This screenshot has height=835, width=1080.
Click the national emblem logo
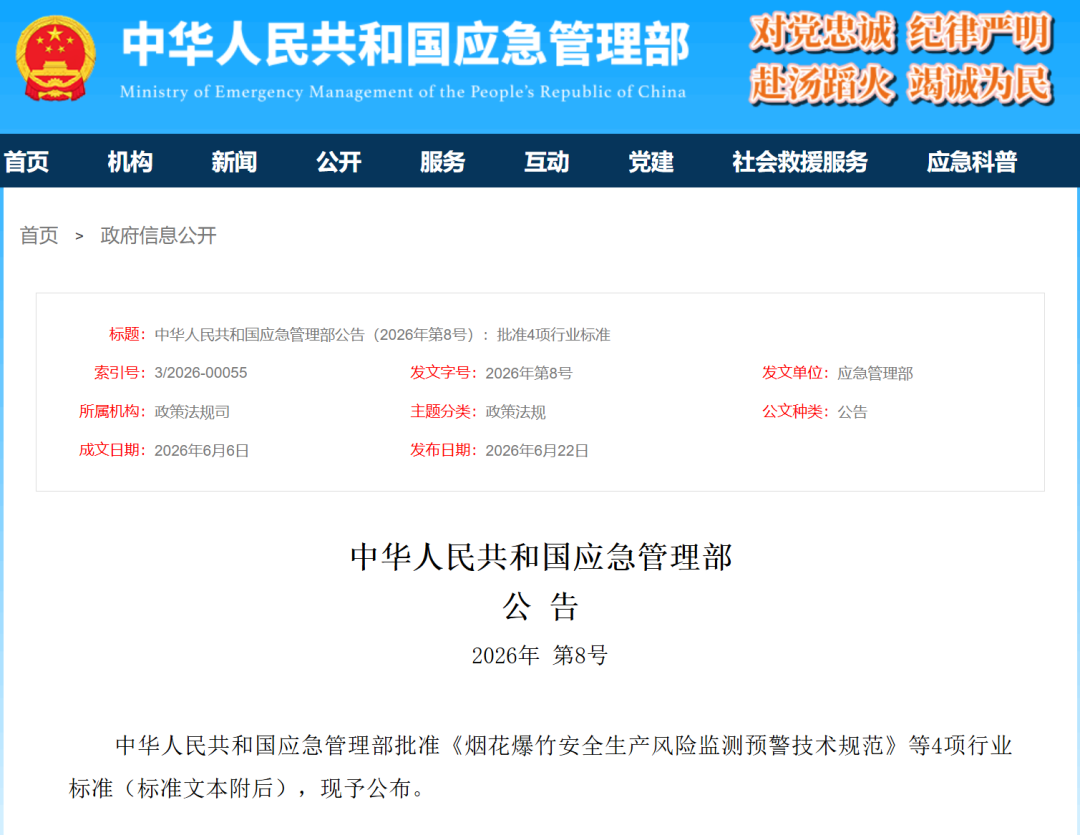(55, 59)
